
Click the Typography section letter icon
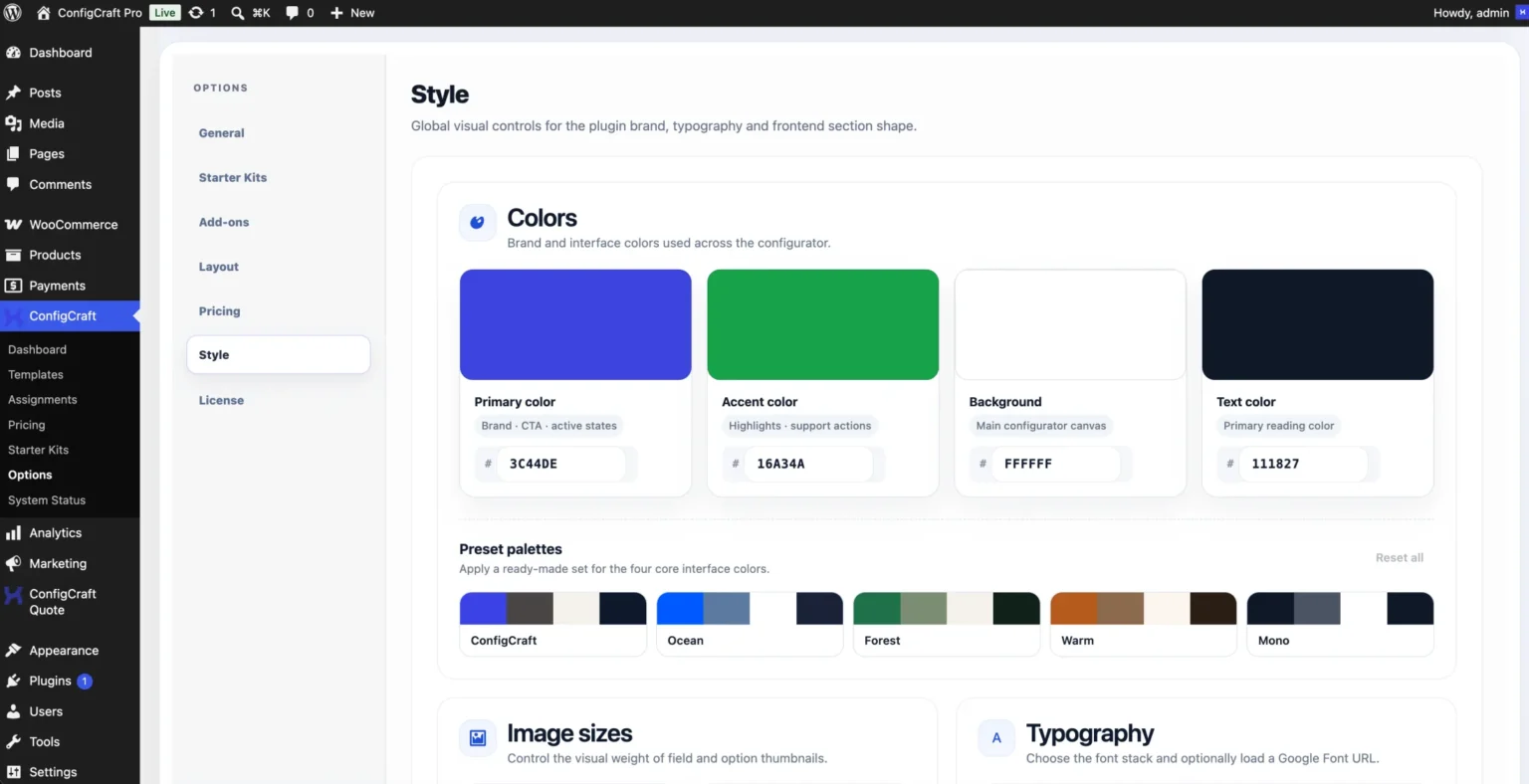[996, 738]
